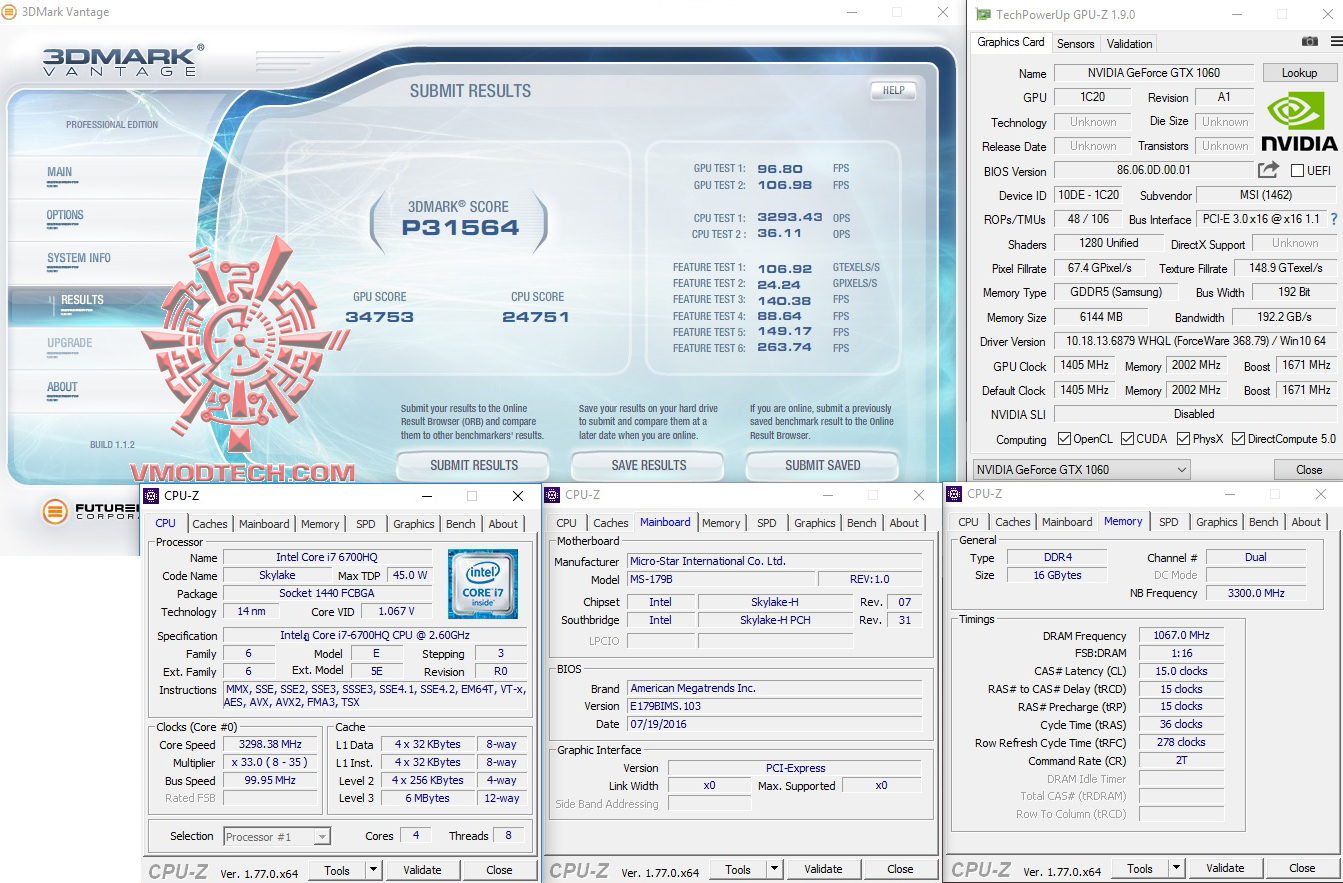Click the SUBMIT RESULTS button
The height and width of the screenshot is (883, 1343).
(474, 465)
